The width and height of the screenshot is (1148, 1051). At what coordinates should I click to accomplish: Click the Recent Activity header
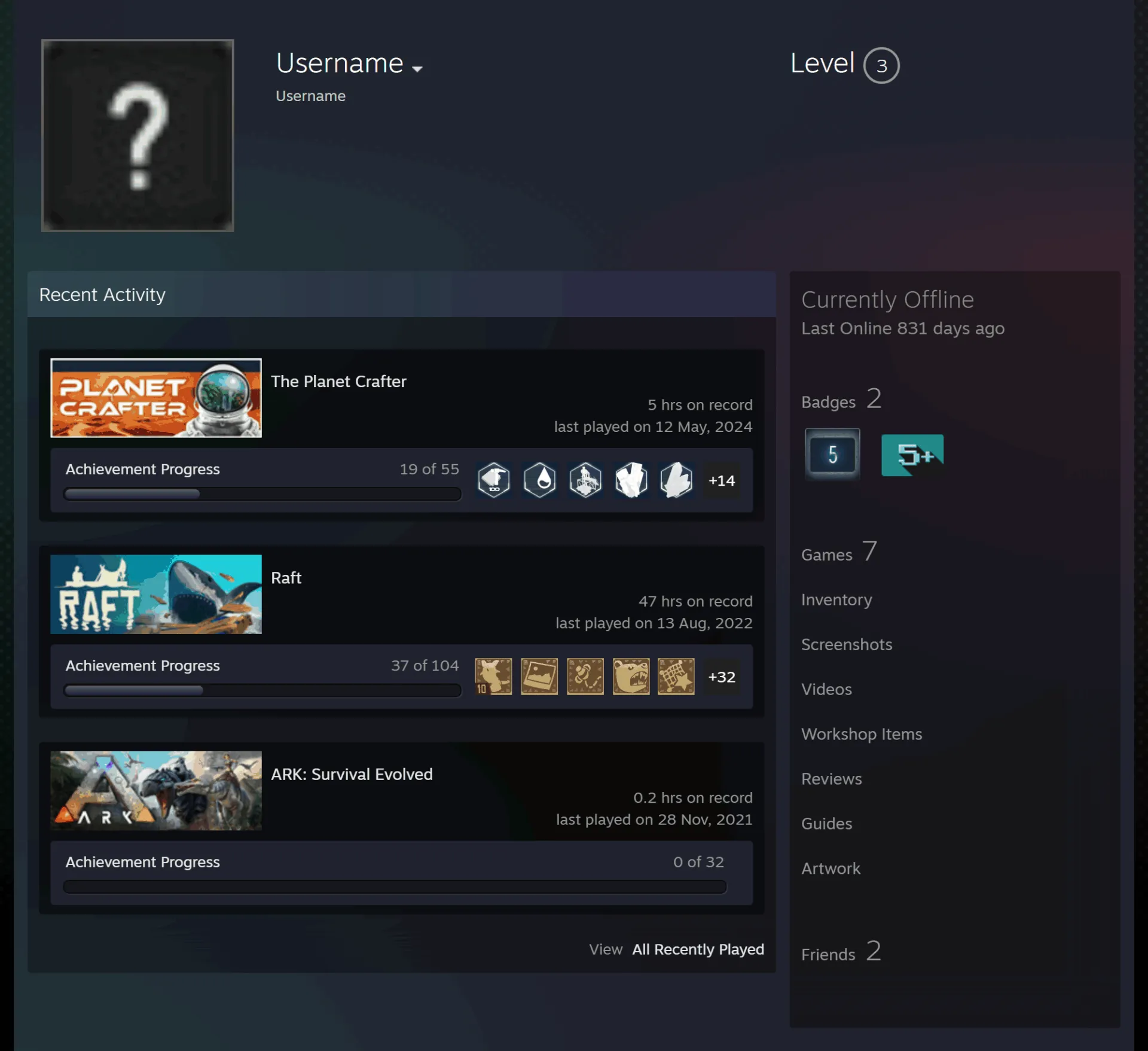click(402, 294)
